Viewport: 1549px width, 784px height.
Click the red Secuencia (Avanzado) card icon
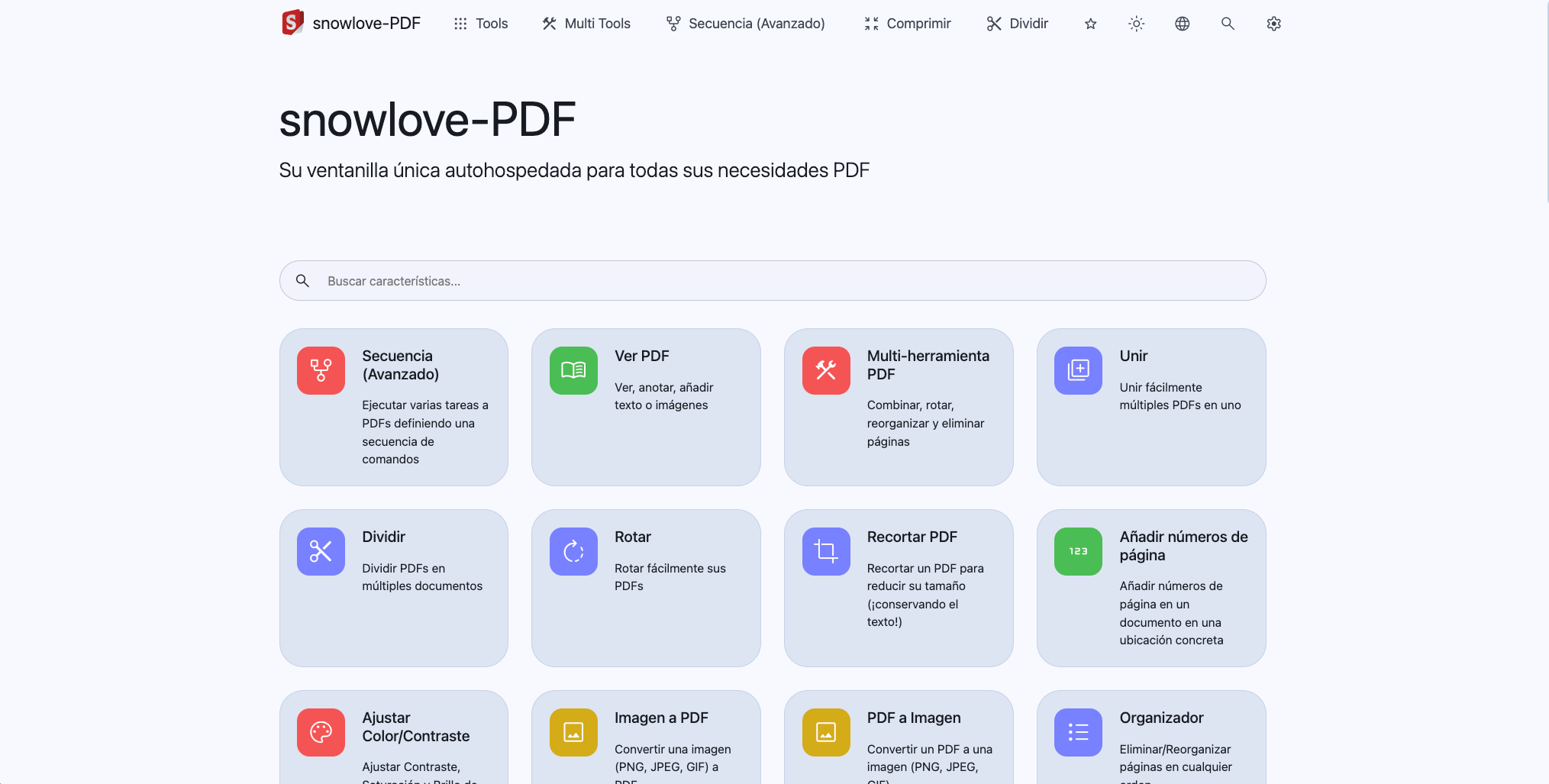(321, 370)
